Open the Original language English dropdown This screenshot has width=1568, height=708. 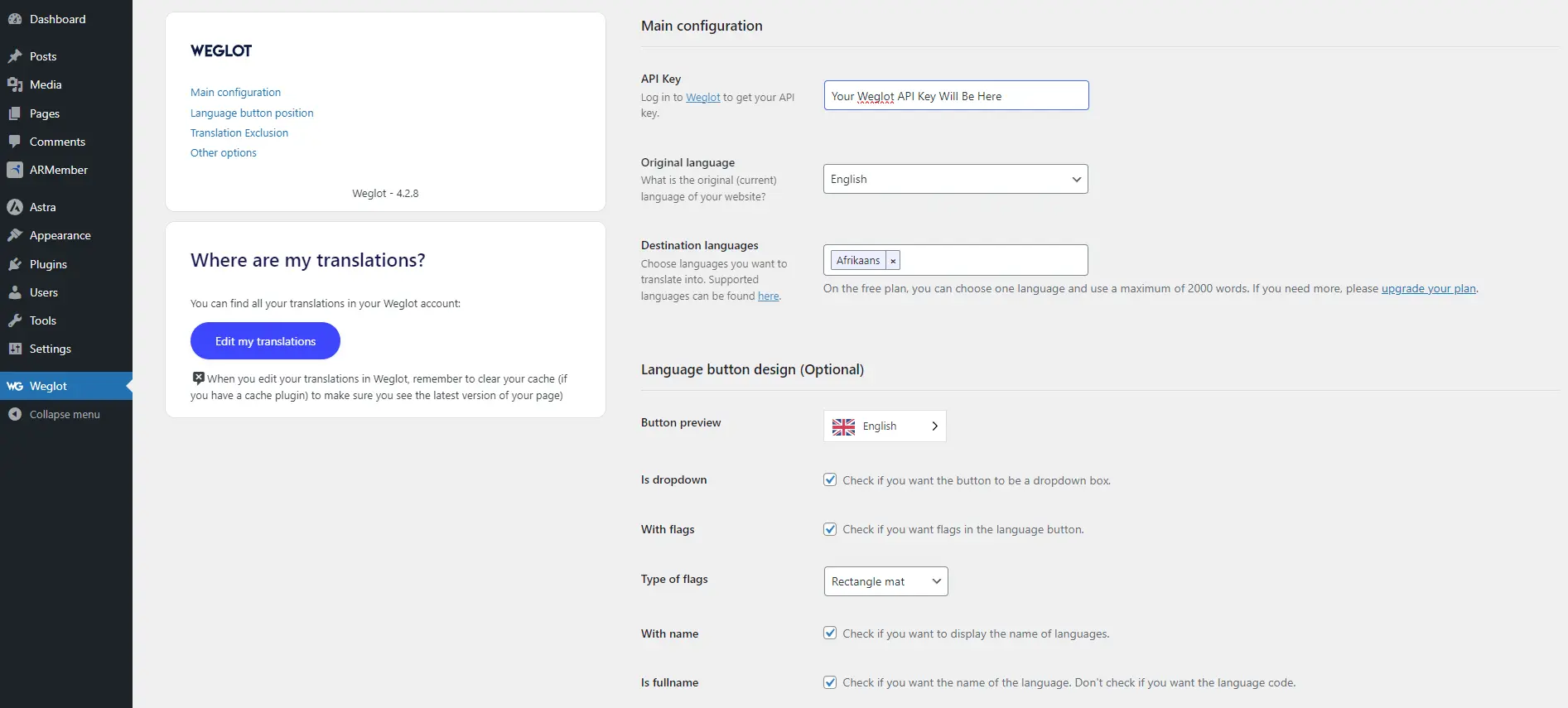(x=955, y=179)
